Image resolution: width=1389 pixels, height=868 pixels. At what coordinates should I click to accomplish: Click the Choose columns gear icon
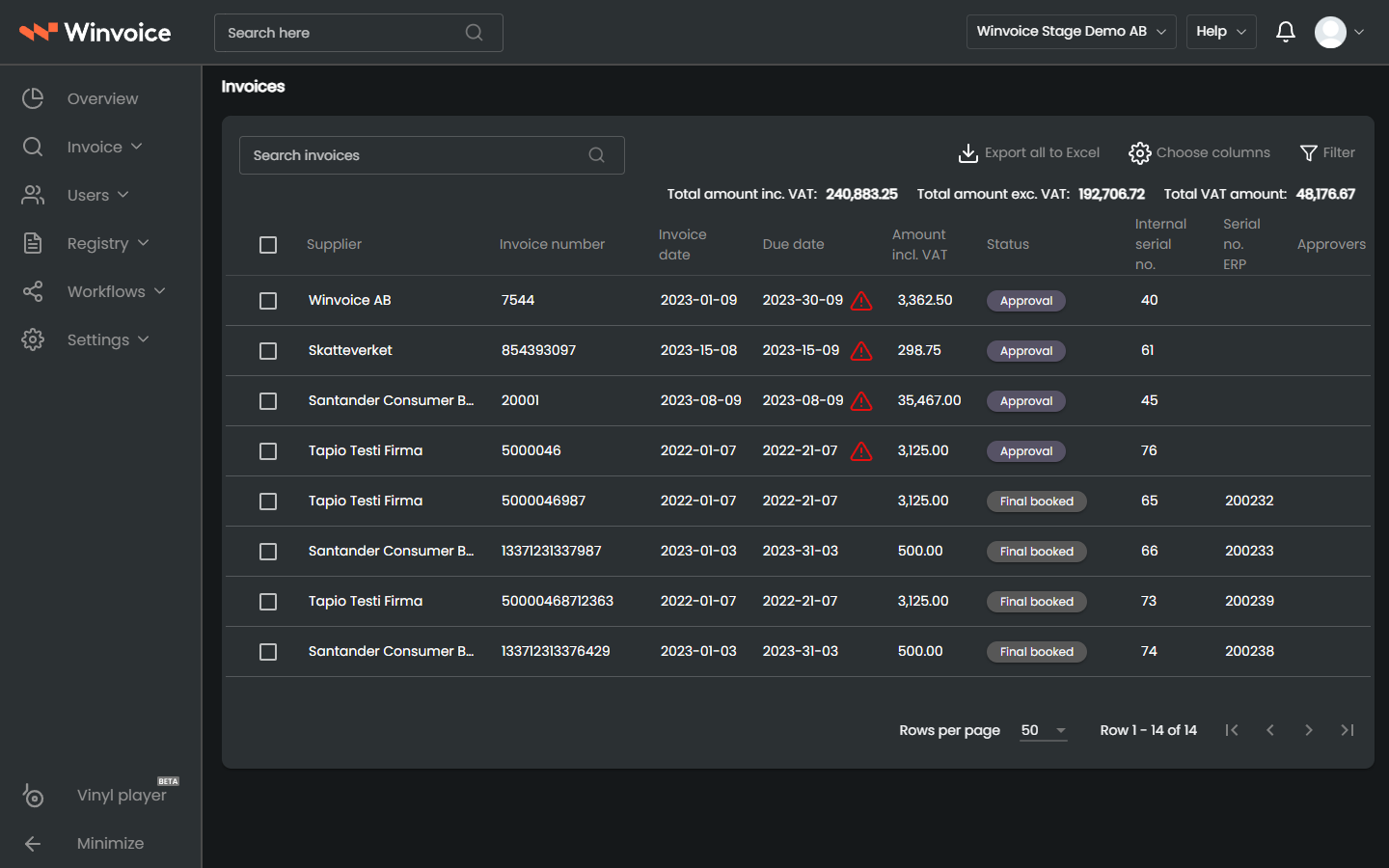1140,153
